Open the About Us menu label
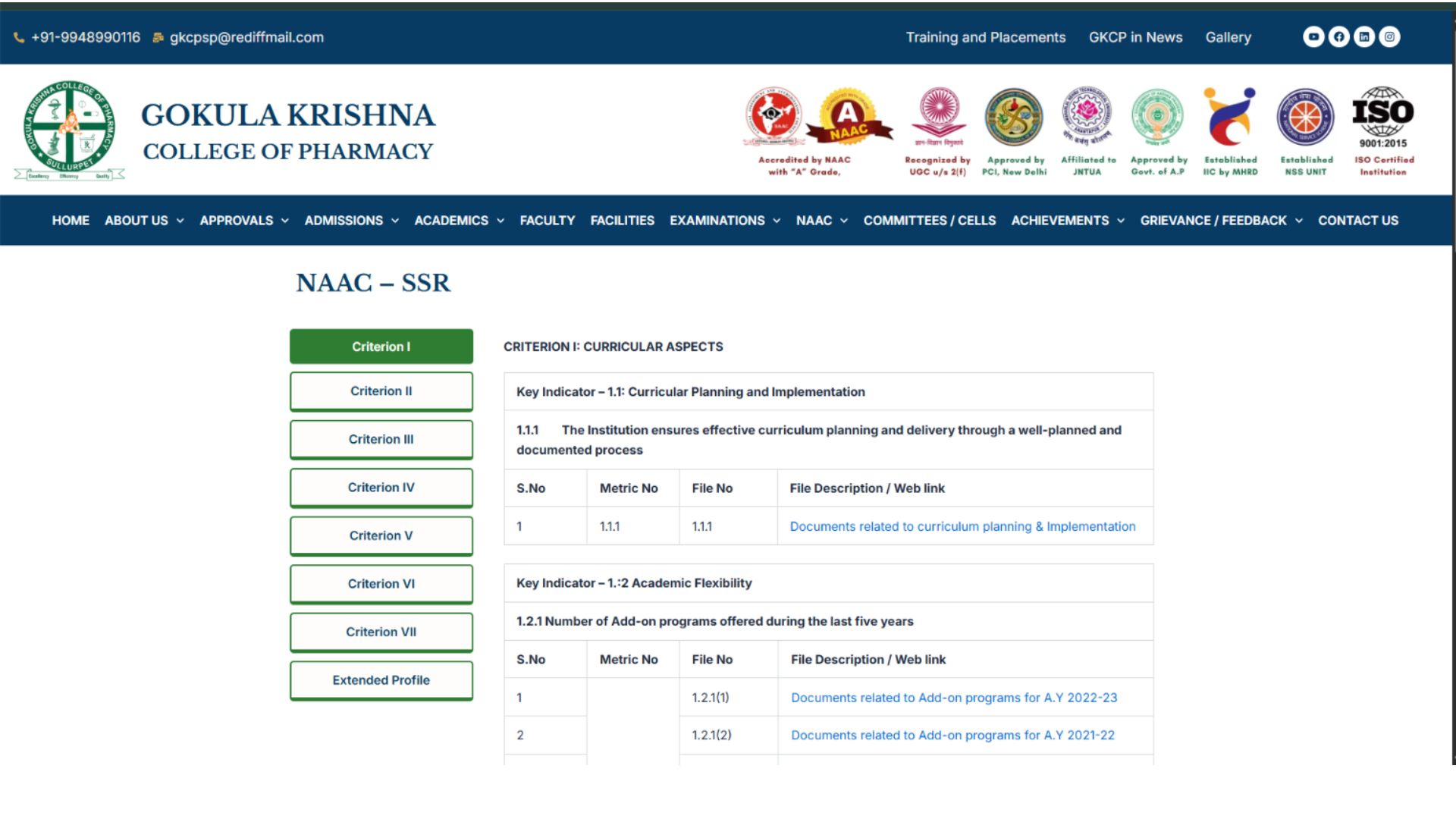1456x819 pixels. [136, 221]
